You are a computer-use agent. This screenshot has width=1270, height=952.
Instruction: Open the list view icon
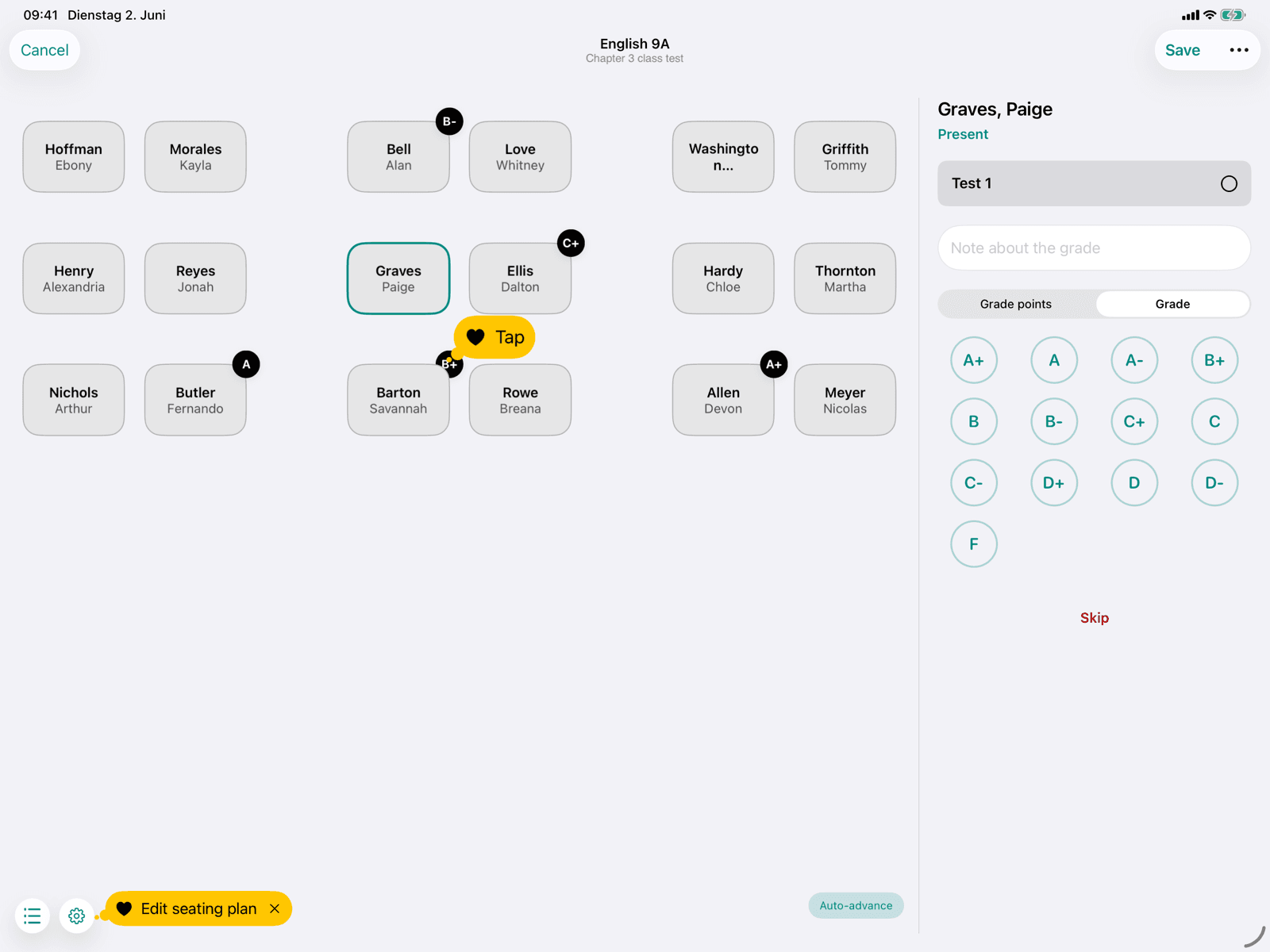coord(33,916)
